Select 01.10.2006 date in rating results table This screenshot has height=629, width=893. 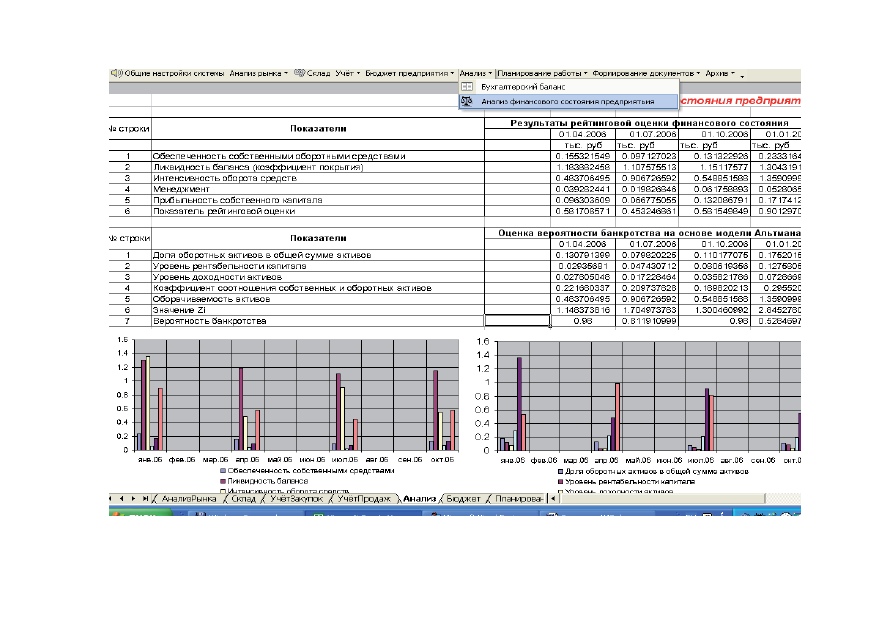715,134
